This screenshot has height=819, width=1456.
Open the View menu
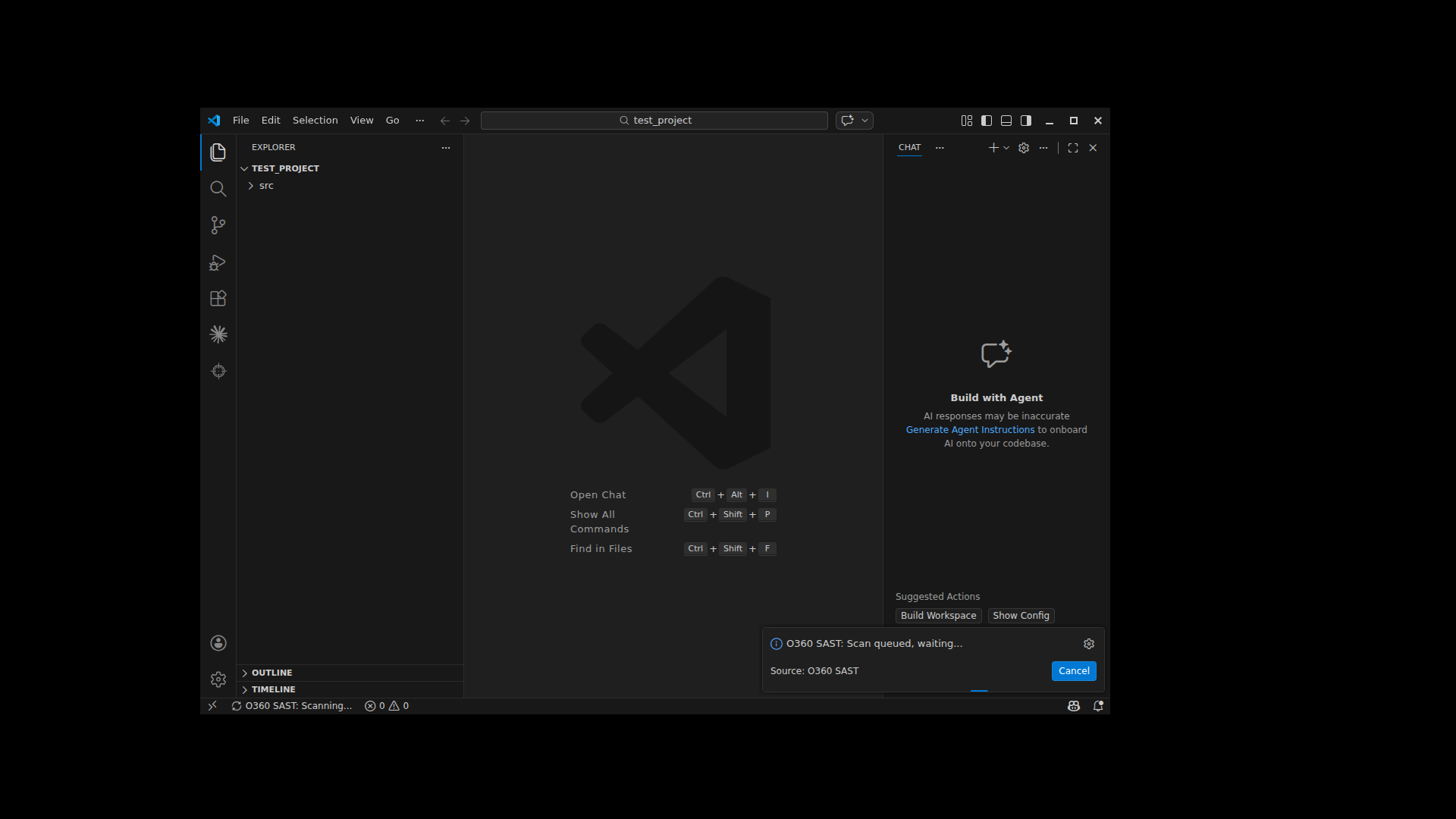pyautogui.click(x=361, y=121)
